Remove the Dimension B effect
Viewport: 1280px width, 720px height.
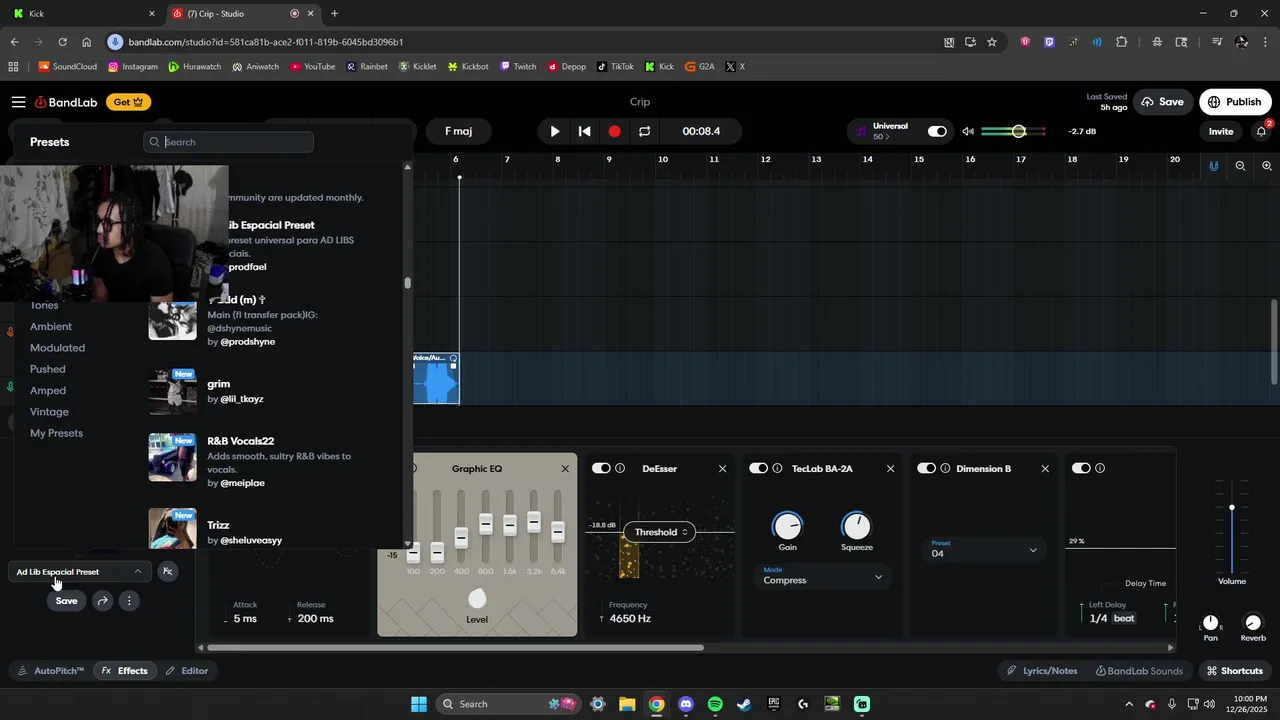tap(1046, 468)
